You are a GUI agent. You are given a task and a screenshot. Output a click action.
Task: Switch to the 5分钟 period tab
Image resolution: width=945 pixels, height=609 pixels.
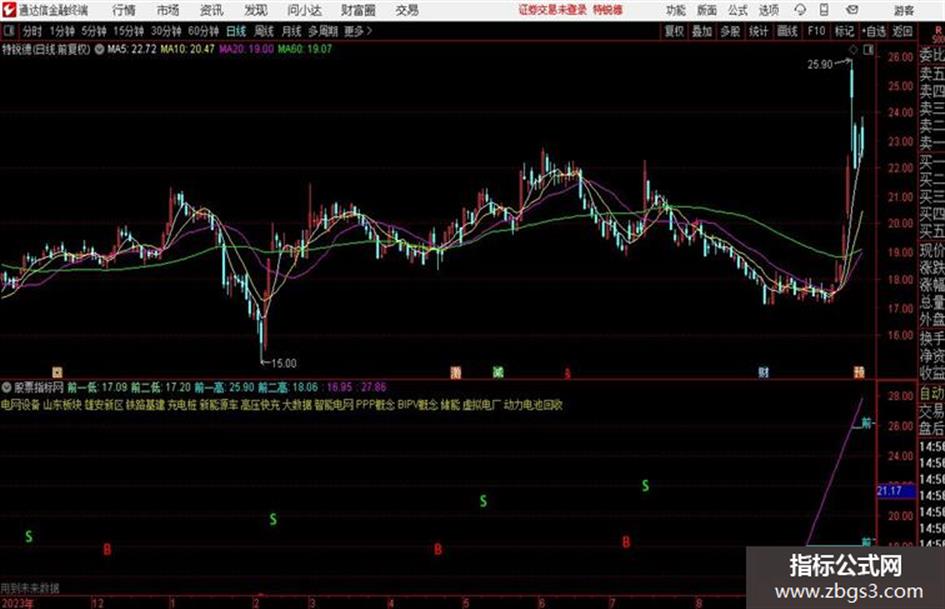pyautogui.click(x=93, y=31)
